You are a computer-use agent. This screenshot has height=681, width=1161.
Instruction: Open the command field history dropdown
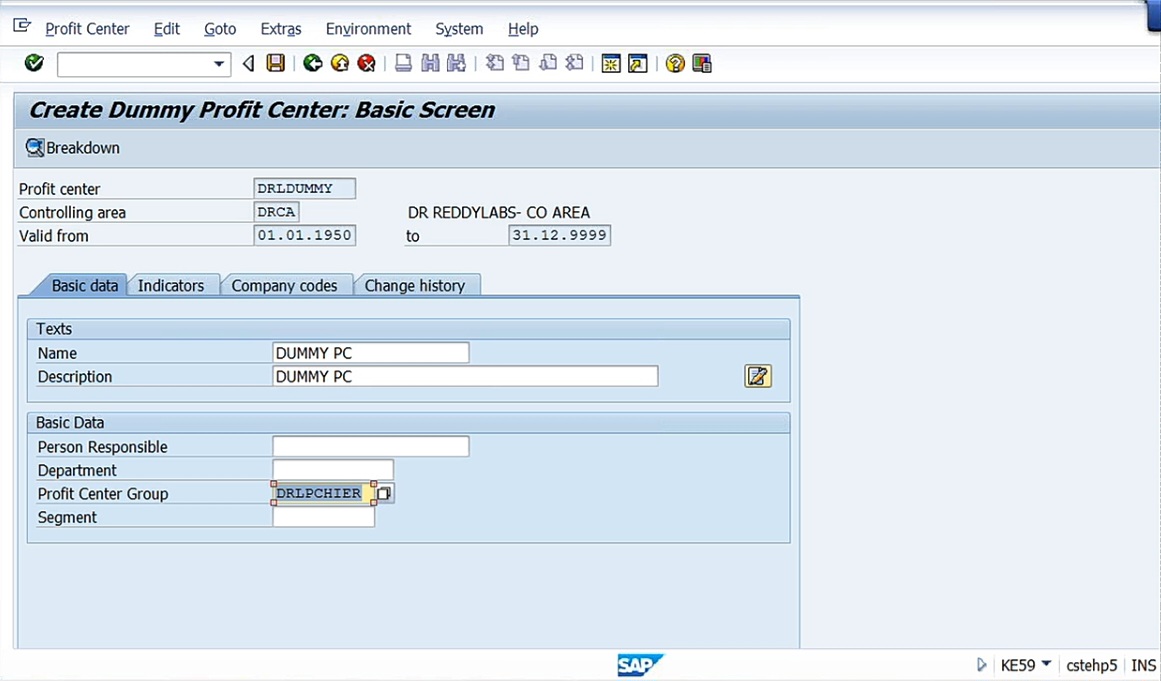218,64
